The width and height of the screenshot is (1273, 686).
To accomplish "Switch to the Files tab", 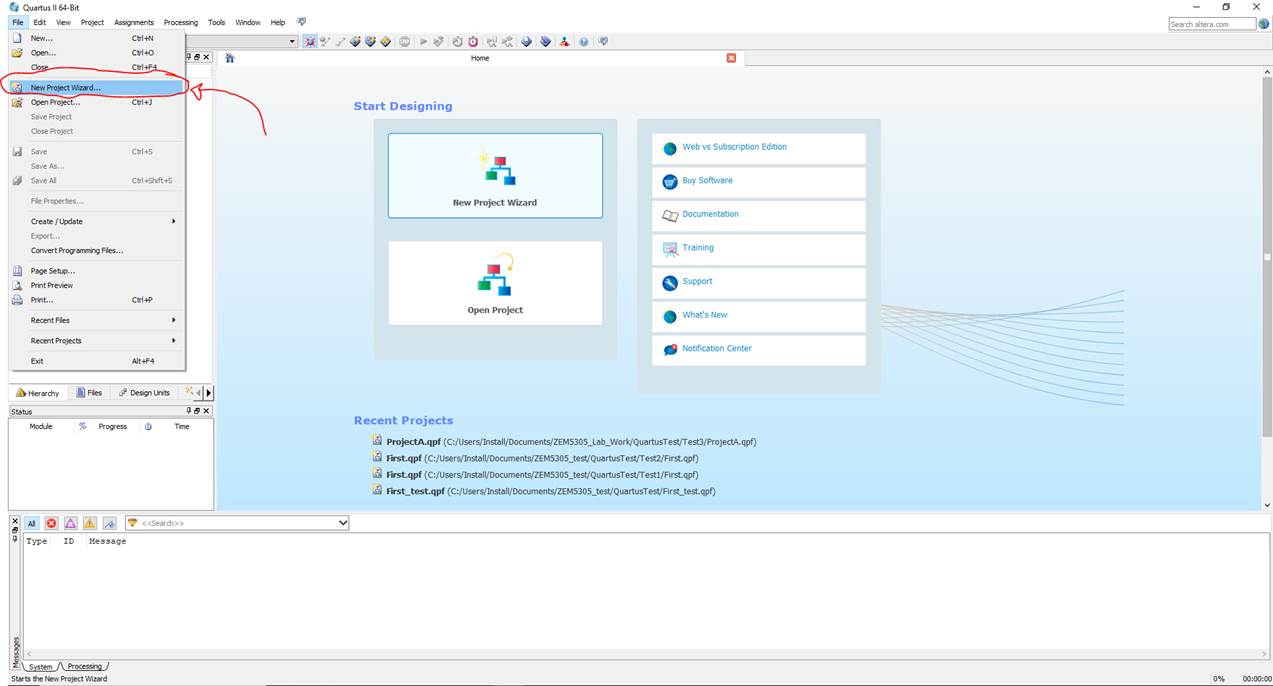I will pos(89,393).
